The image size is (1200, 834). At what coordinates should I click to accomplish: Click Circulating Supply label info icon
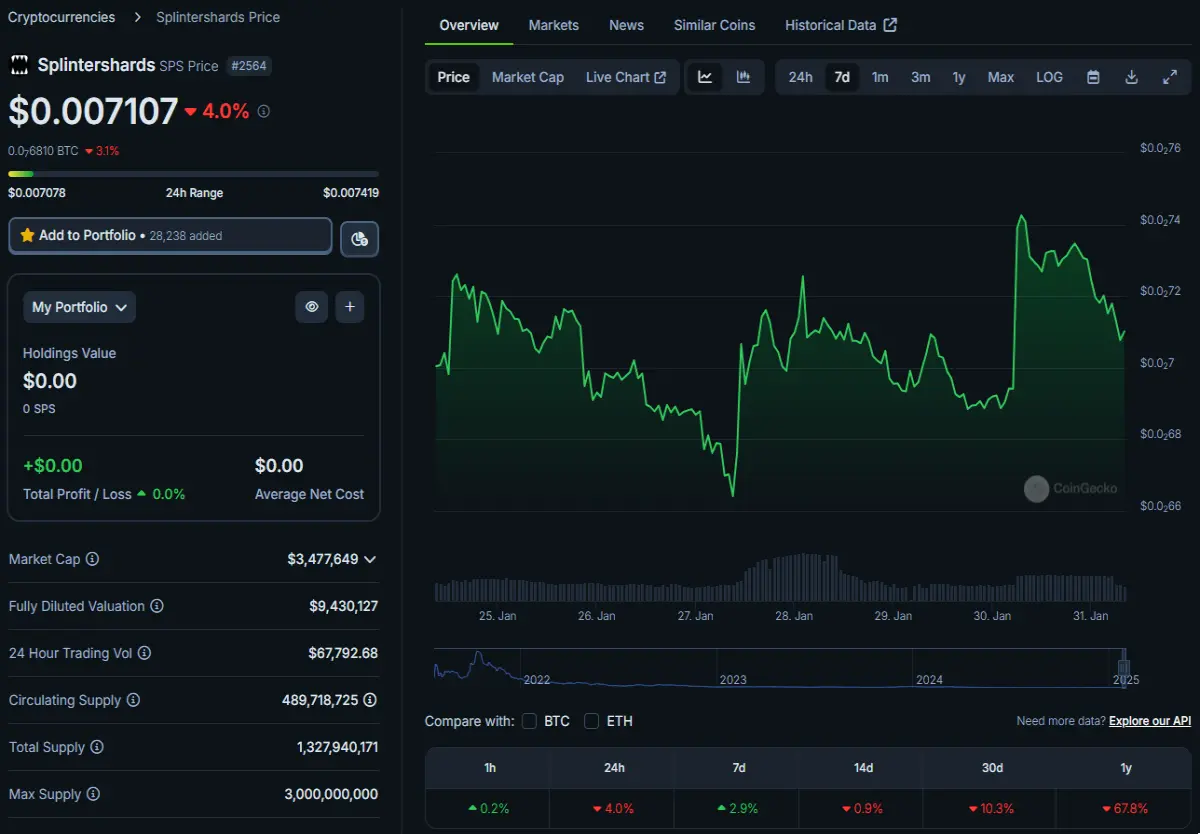[133, 700]
